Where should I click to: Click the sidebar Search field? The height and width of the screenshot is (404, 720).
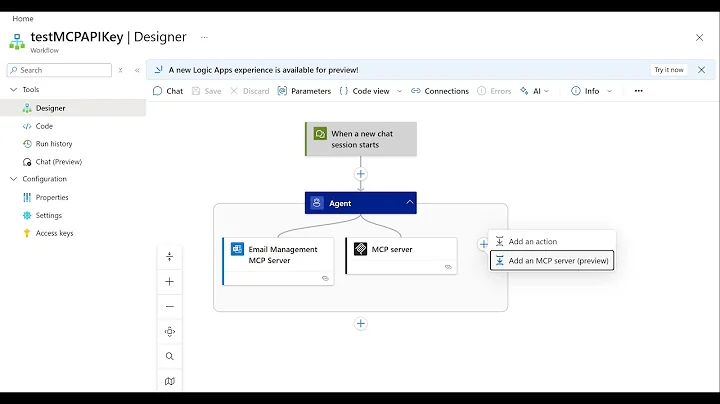(59, 70)
